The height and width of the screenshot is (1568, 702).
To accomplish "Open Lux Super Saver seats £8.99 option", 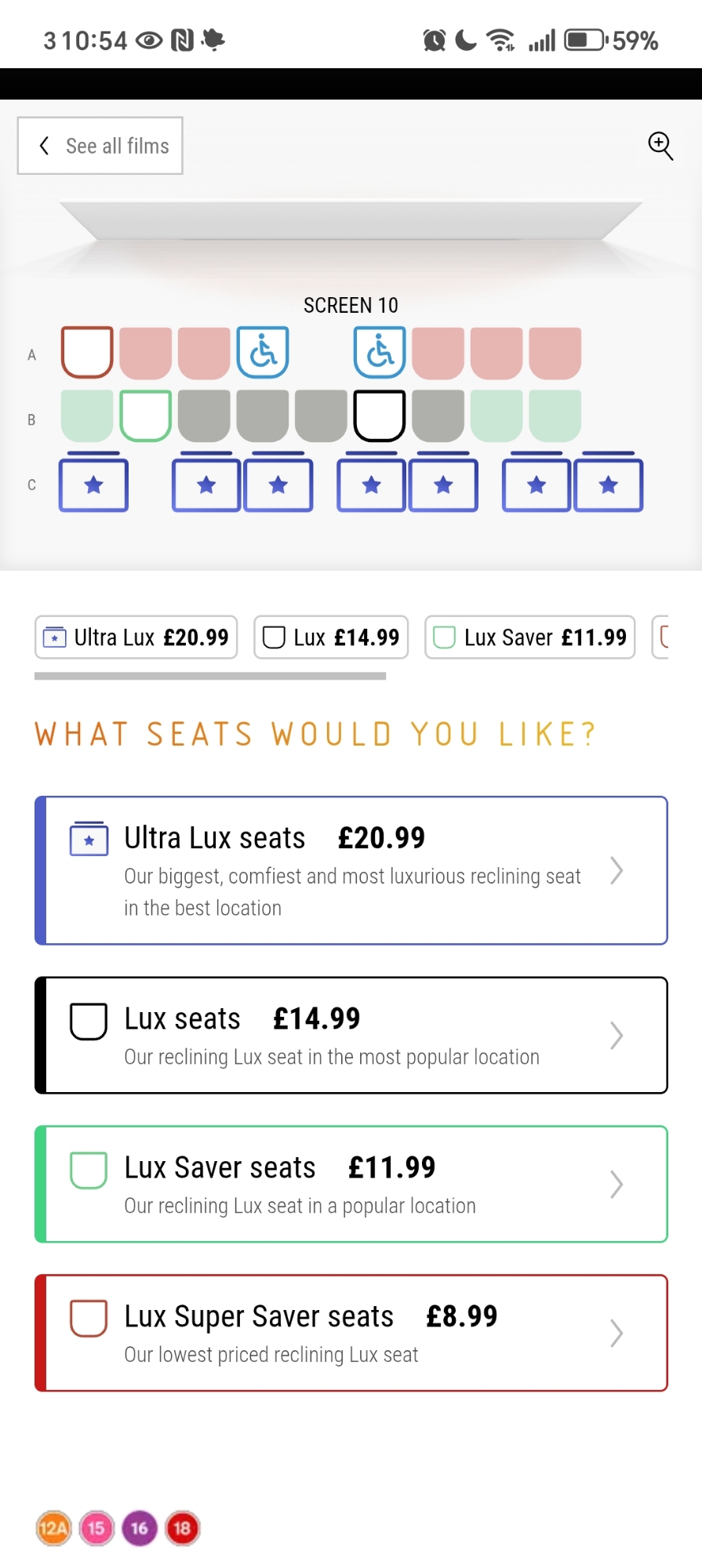I will pyautogui.click(x=351, y=1333).
